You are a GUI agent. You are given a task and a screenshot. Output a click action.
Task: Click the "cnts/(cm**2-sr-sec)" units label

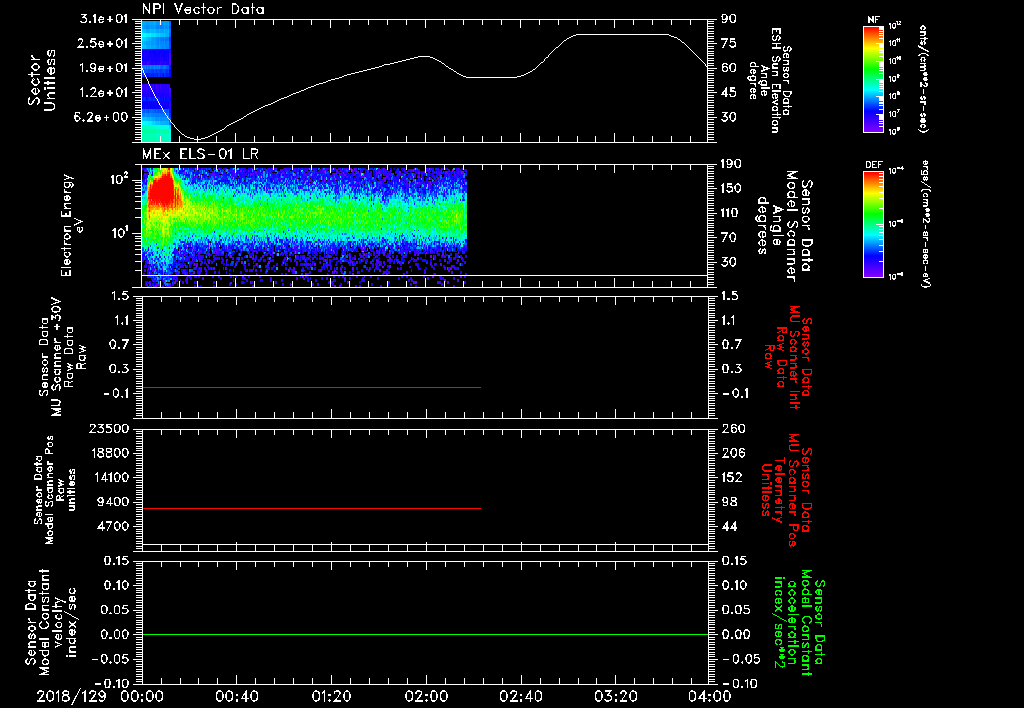[x=923, y=79]
